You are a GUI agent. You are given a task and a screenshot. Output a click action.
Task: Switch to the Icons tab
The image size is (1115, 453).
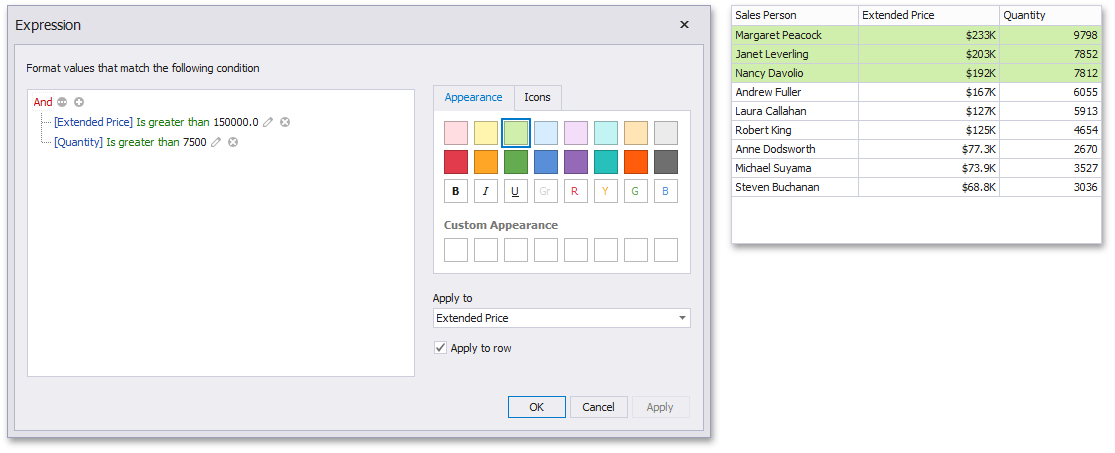[537, 97]
